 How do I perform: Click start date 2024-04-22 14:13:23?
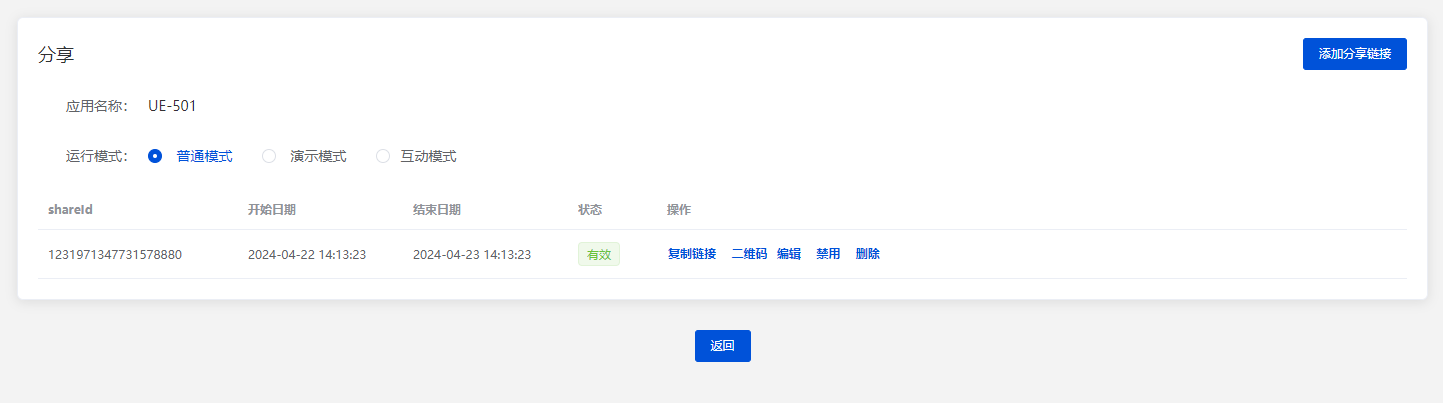tap(307, 254)
